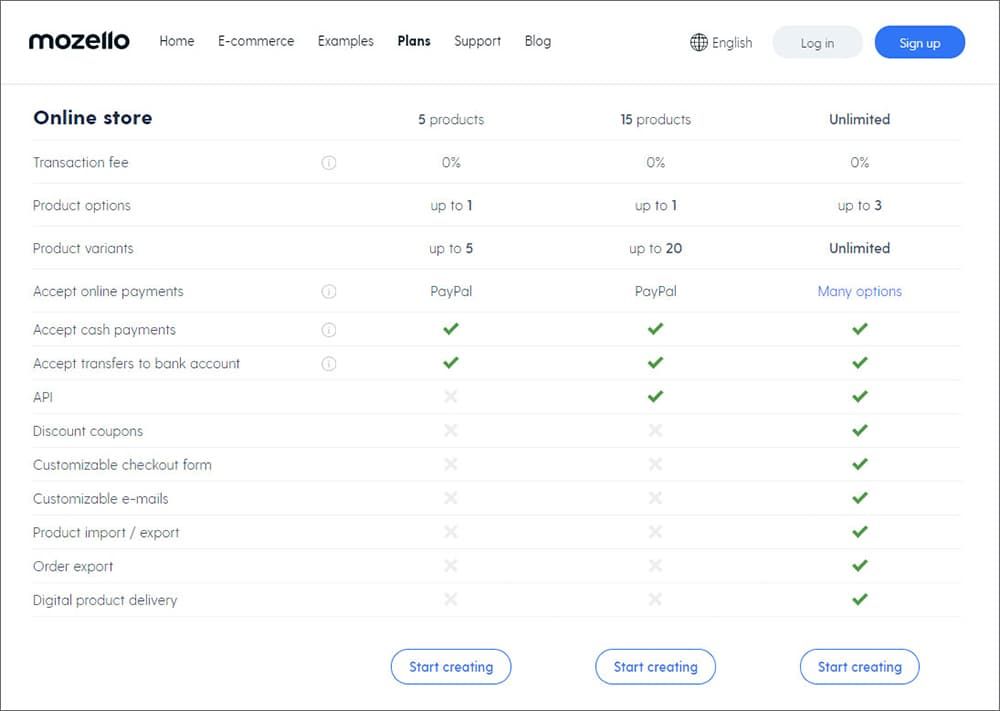
Task: Click the Log in button
Action: pos(818,43)
